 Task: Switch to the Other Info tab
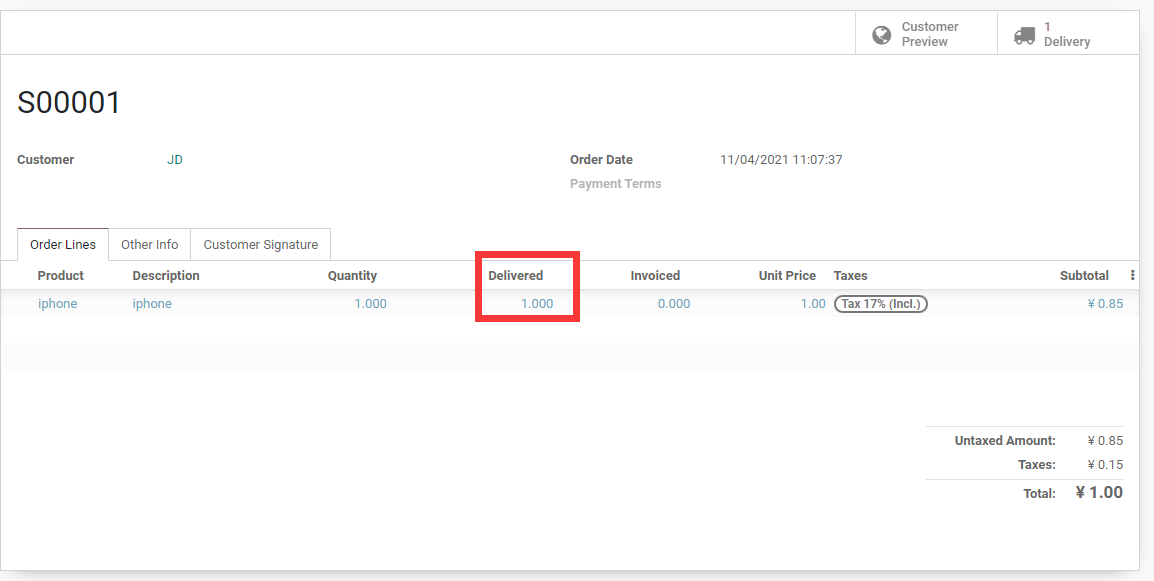149,244
